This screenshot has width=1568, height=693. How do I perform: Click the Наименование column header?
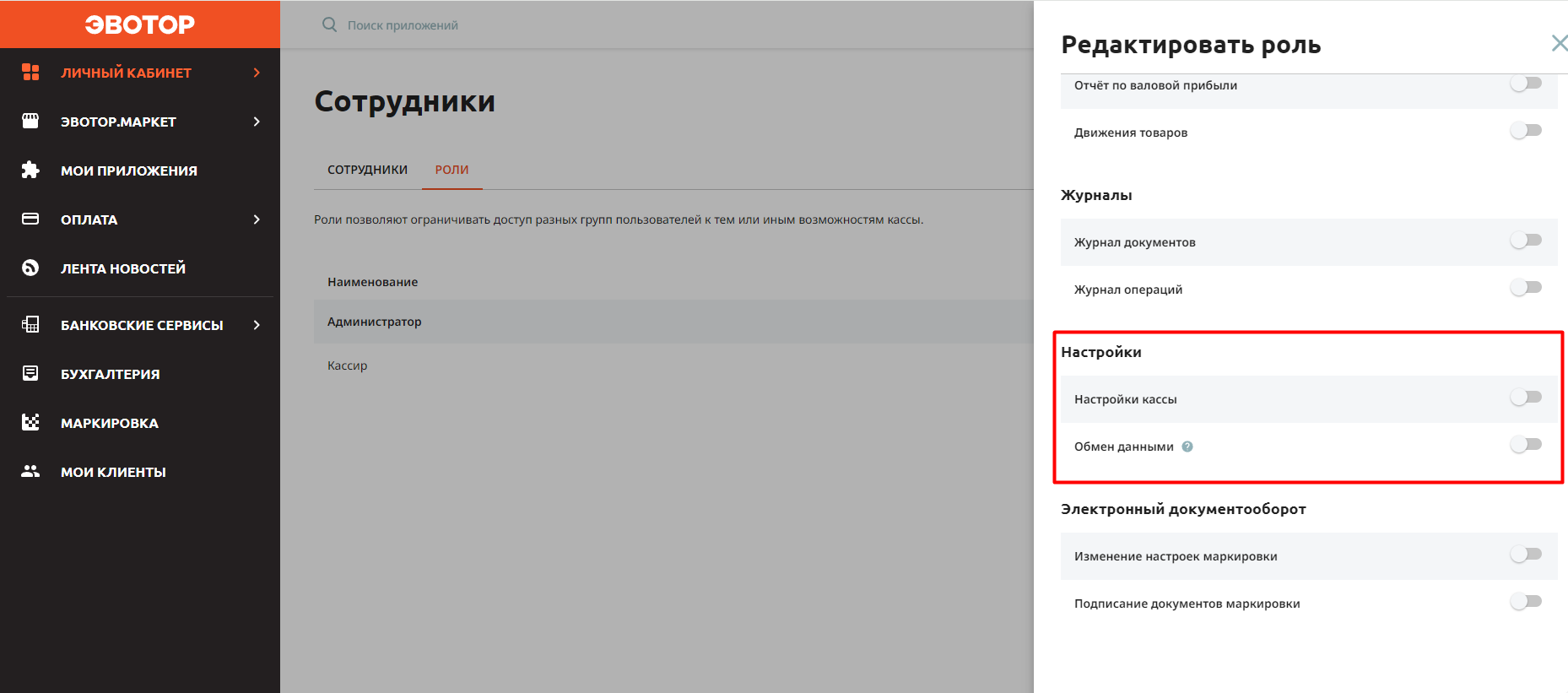[372, 282]
